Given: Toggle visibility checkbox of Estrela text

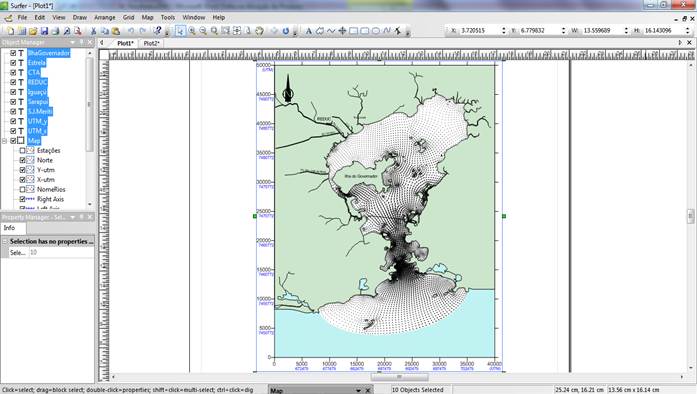Looking at the screenshot, I should [13, 63].
